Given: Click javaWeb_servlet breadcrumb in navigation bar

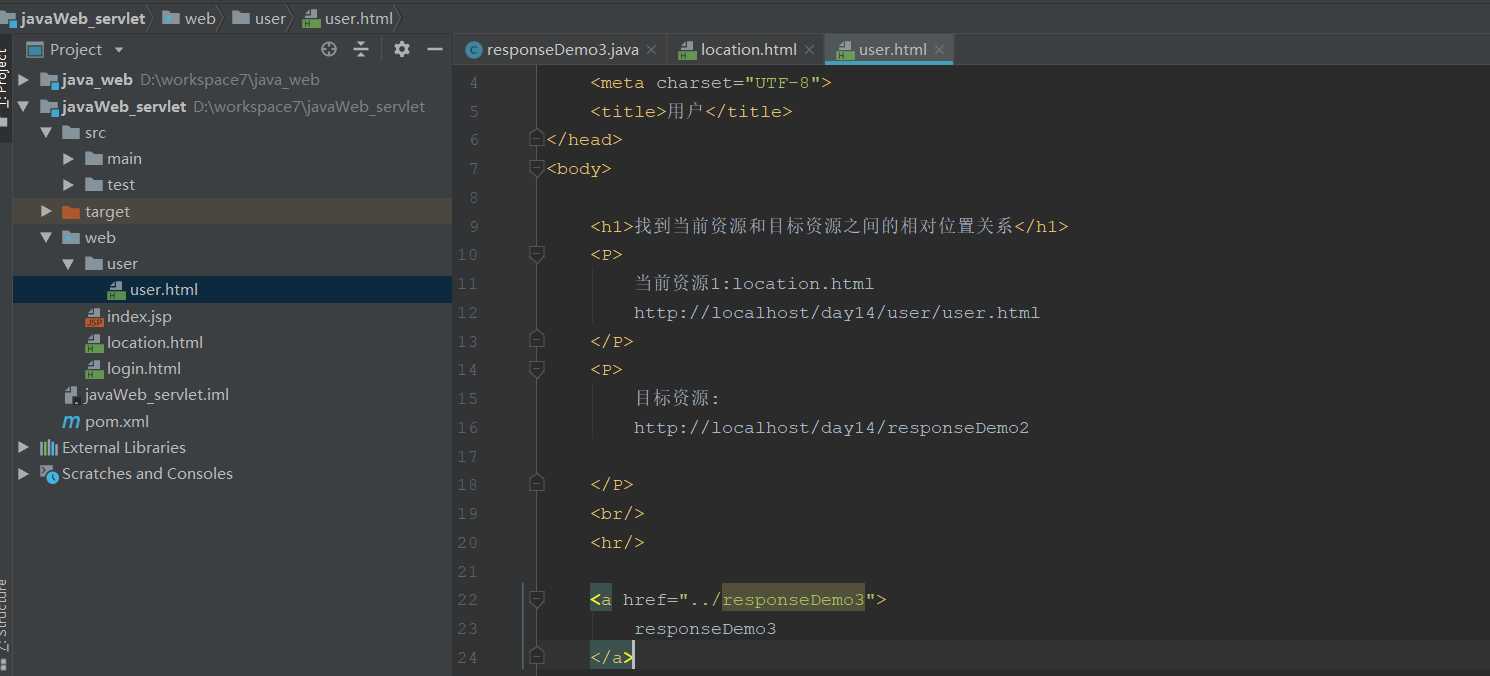Looking at the screenshot, I should coord(82,18).
